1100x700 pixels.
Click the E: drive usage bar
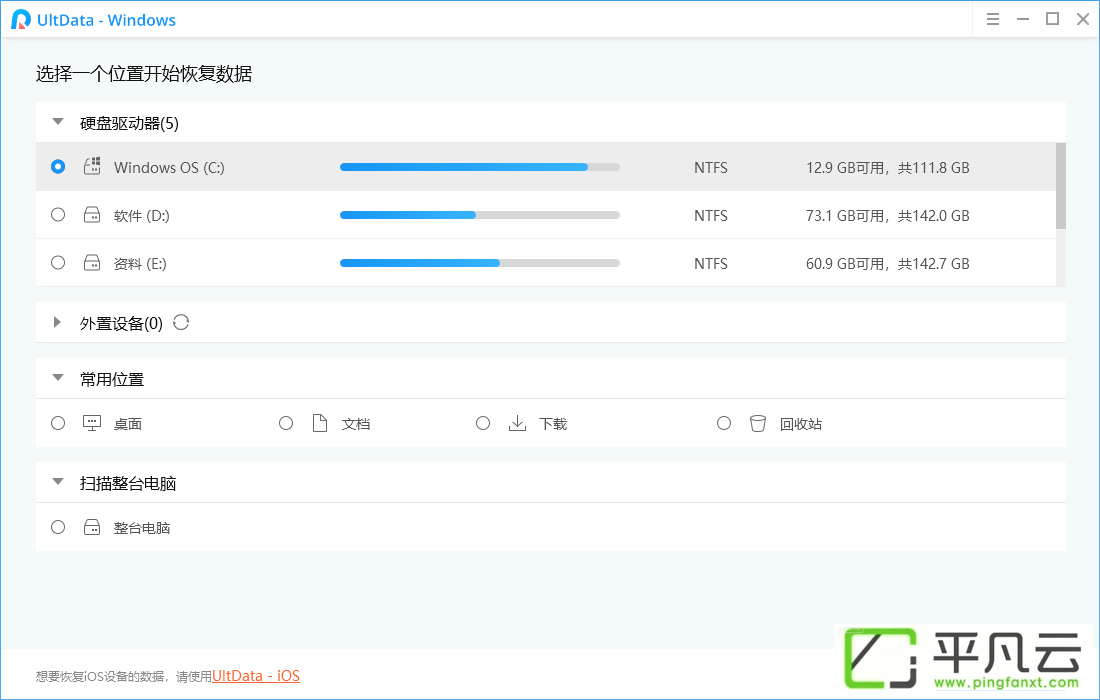tap(480, 263)
